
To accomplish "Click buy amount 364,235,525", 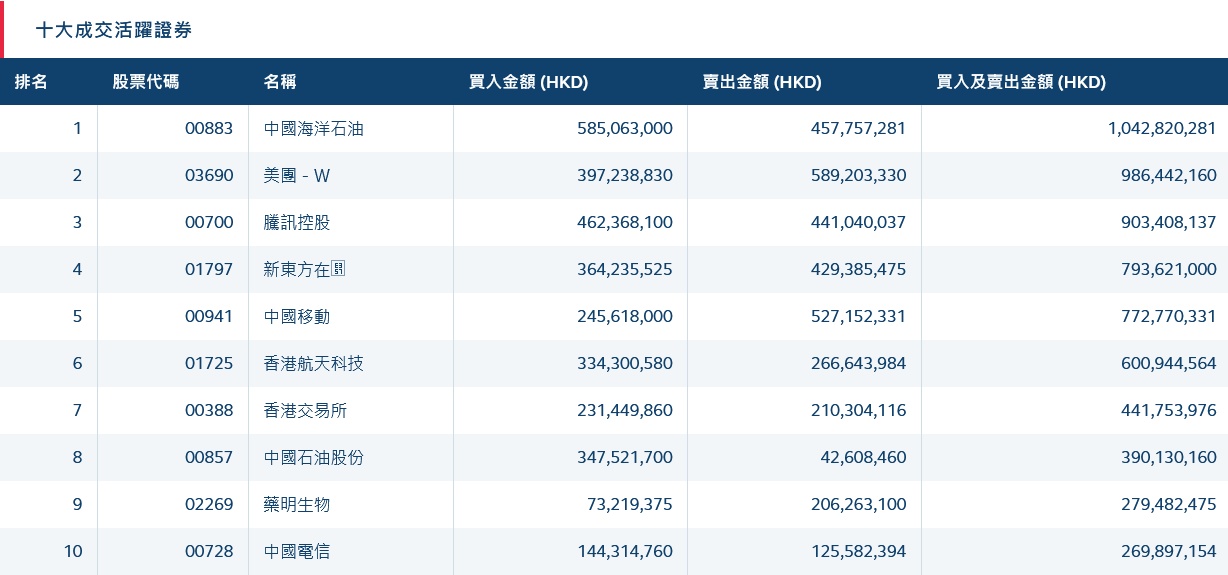I will click(625, 269).
